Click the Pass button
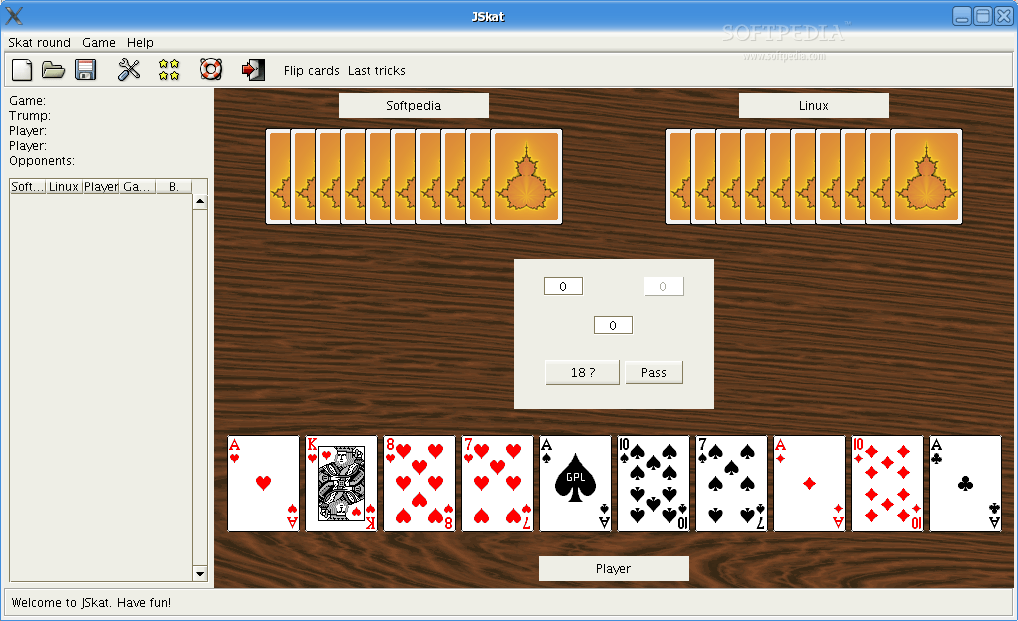 coord(654,372)
